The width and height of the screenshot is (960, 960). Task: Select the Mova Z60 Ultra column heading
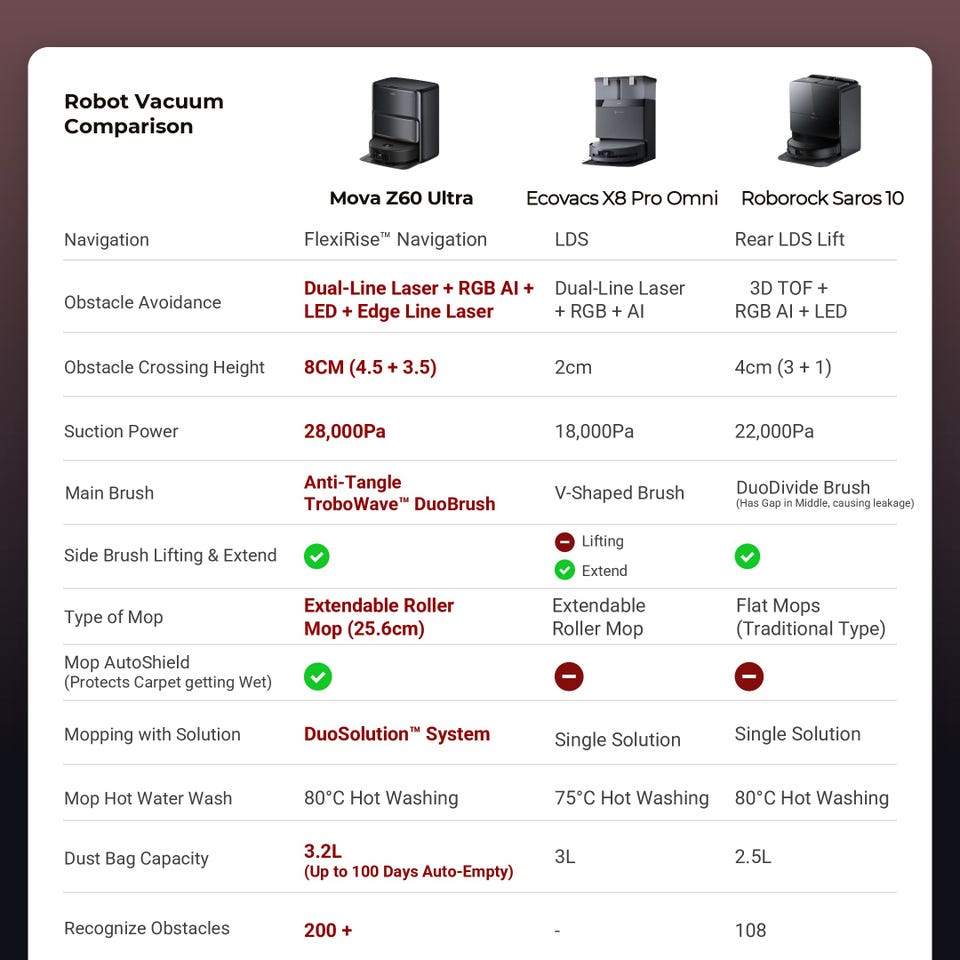pos(401,198)
